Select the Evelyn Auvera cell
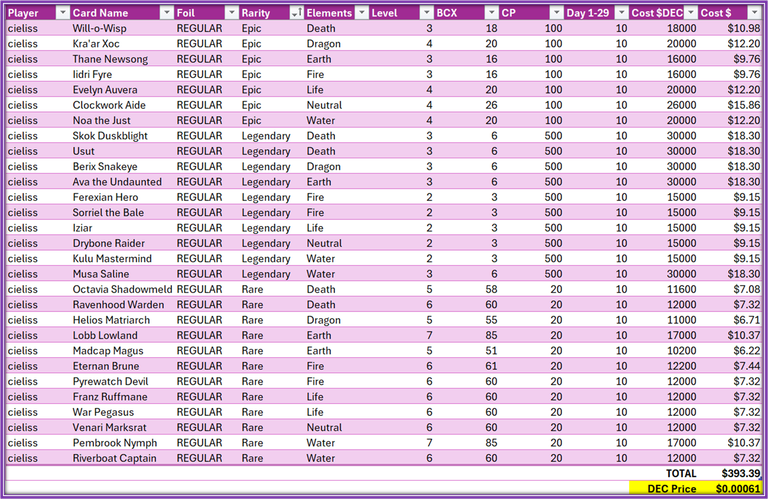This screenshot has height=499, width=768. coord(122,90)
